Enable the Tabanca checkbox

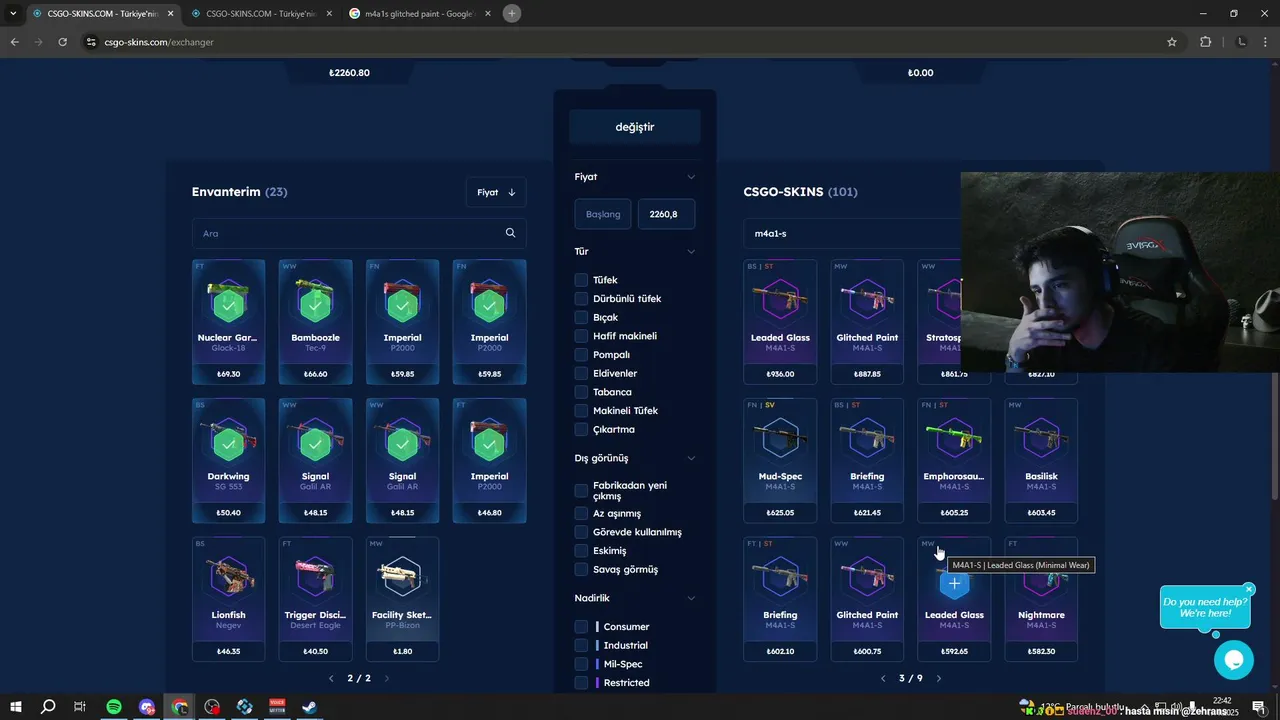[581, 392]
